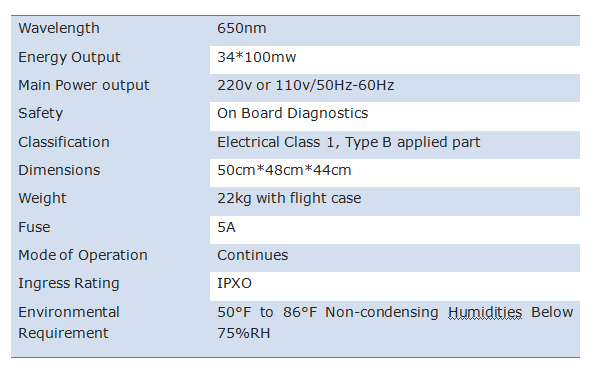Click the underlined word Humidities
595x372 pixels.
click(x=485, y=313)
